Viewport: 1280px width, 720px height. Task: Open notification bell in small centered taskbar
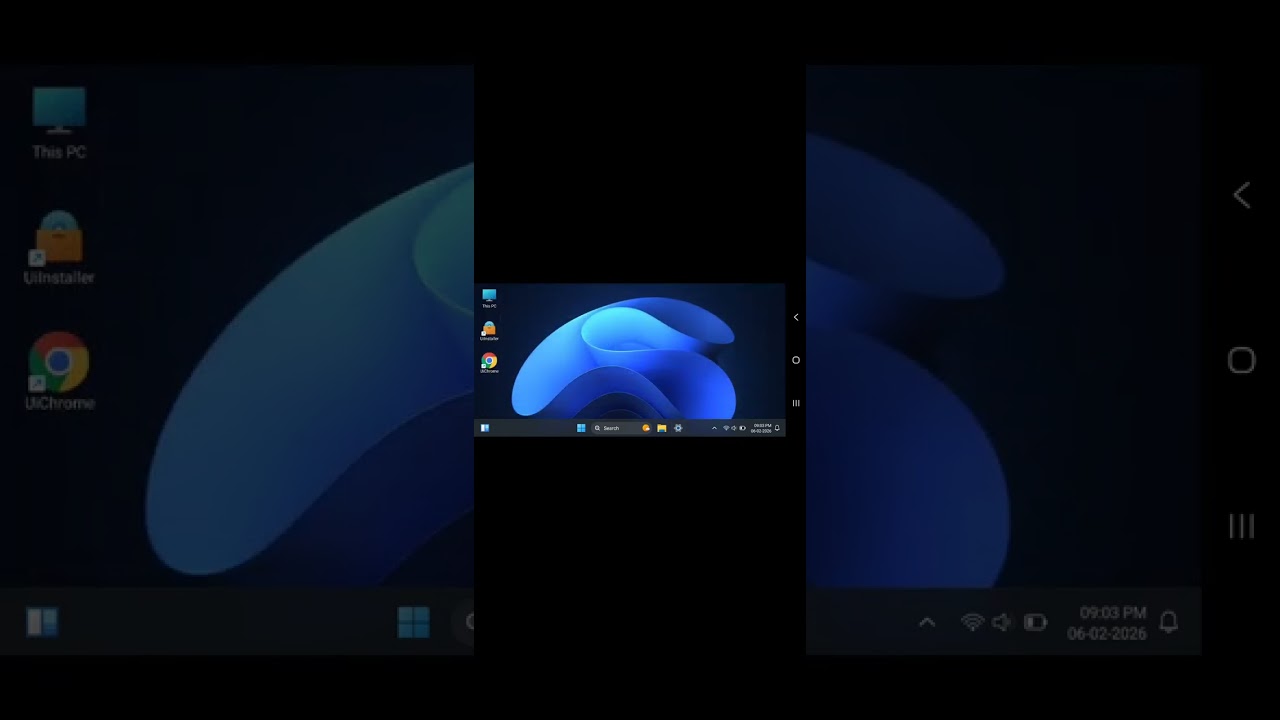click(777, 428)
